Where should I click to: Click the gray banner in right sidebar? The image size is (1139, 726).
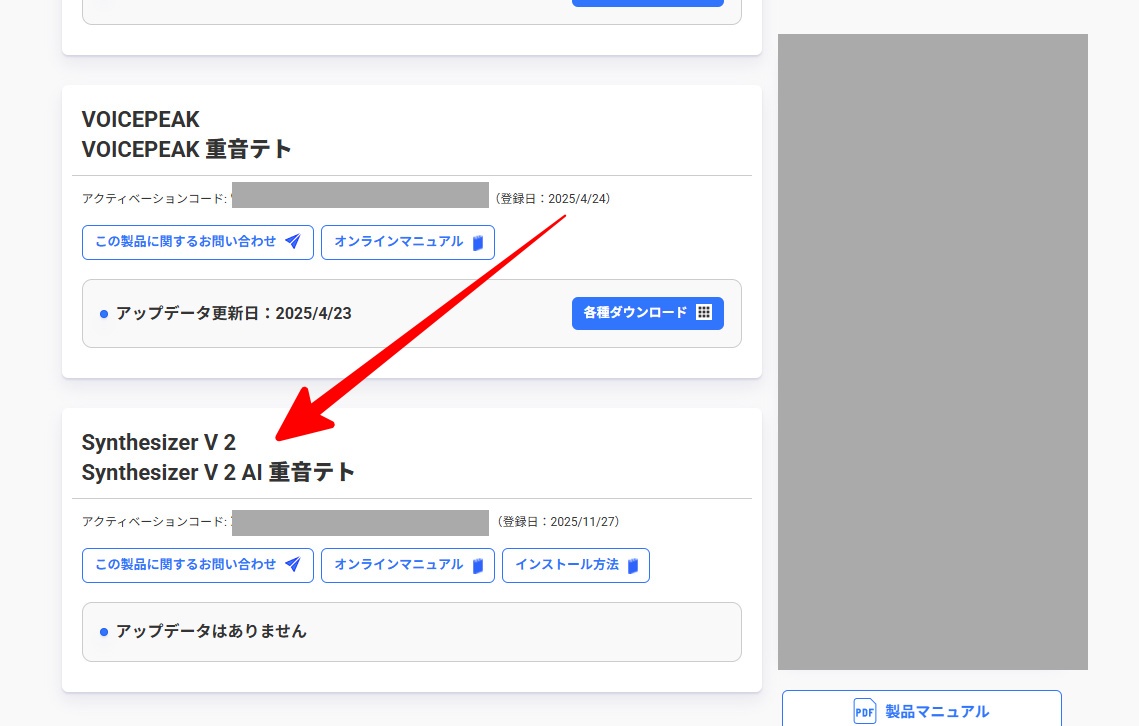click(x=932, y=351)
